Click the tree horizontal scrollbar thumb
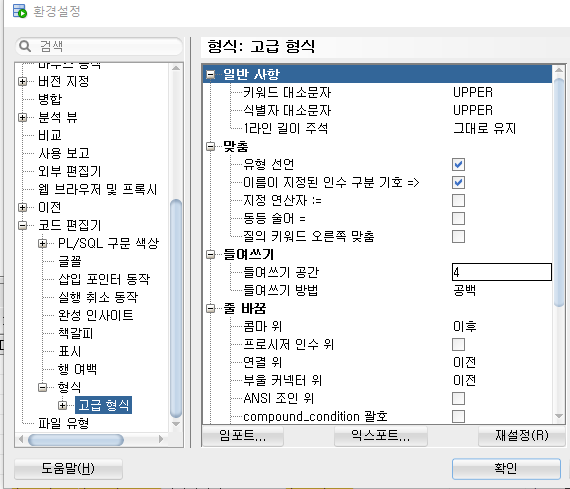Image resolution: width=570 pixels, height=489 pixels. [x=76, y=440]
